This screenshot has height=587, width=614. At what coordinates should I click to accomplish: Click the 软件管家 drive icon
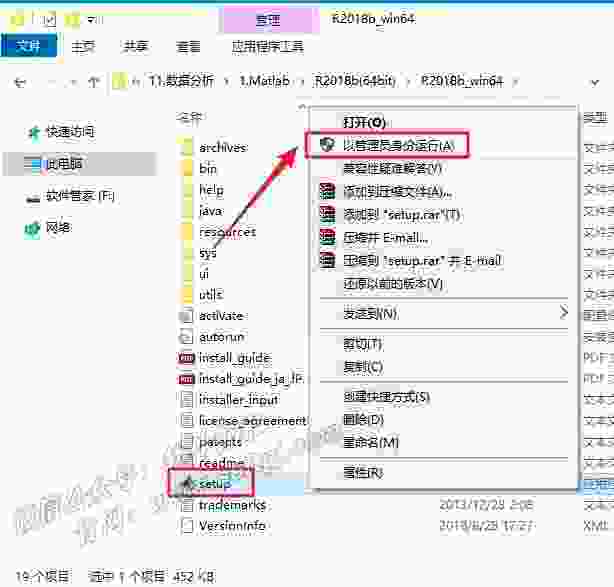pyautogui.click(x=33, y=198)
